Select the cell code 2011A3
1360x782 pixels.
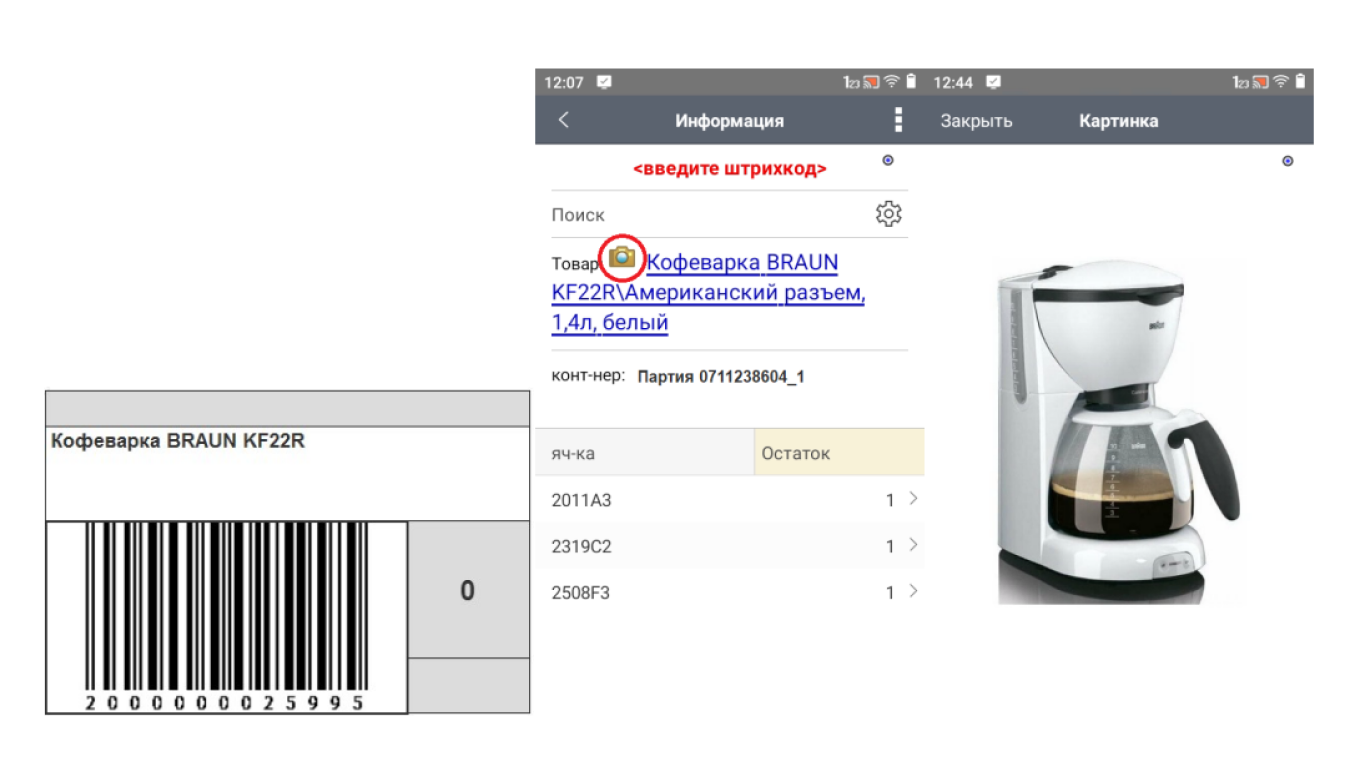point(581,500)
